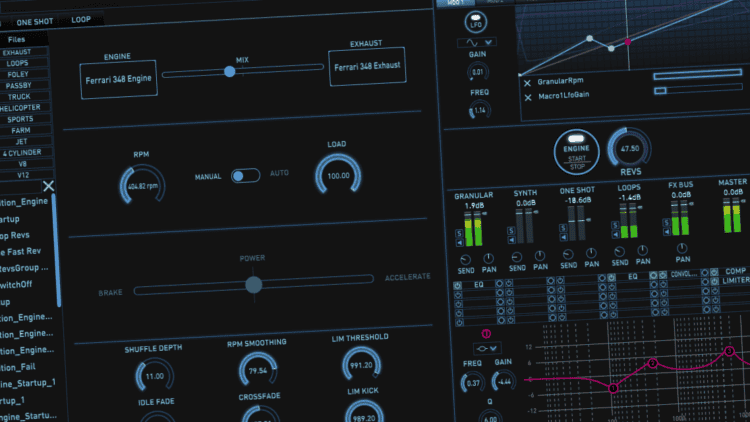Solo the Granular channel
The height and width of the screenshot is (422, 750).
(459, 233)
